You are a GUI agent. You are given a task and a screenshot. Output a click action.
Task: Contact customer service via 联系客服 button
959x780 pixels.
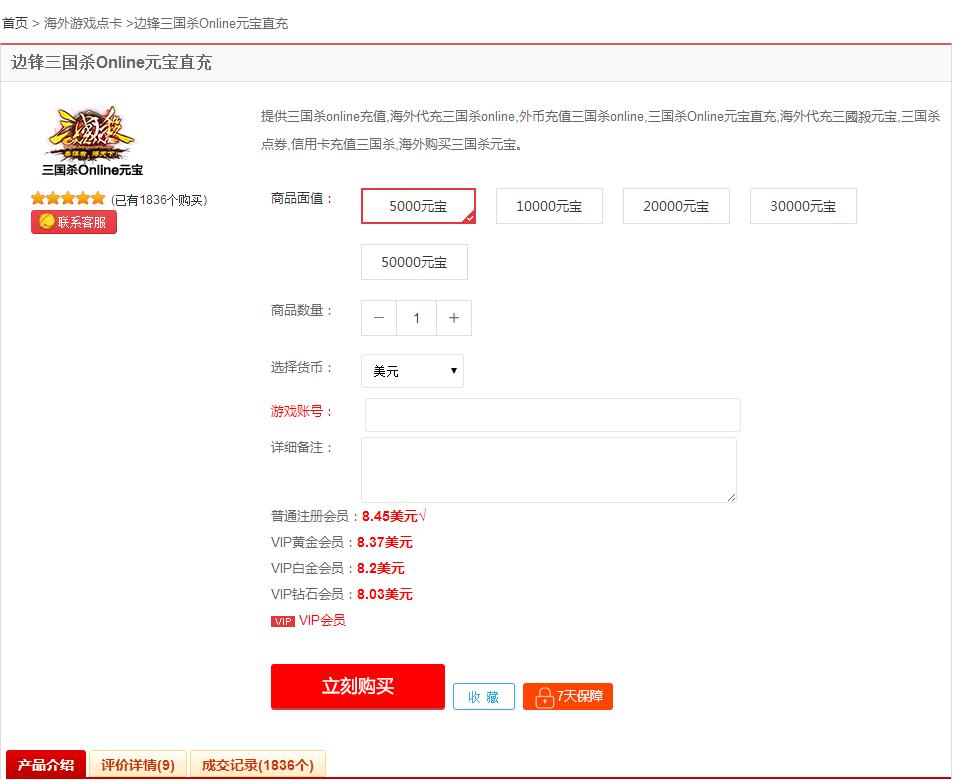(74, 222)
